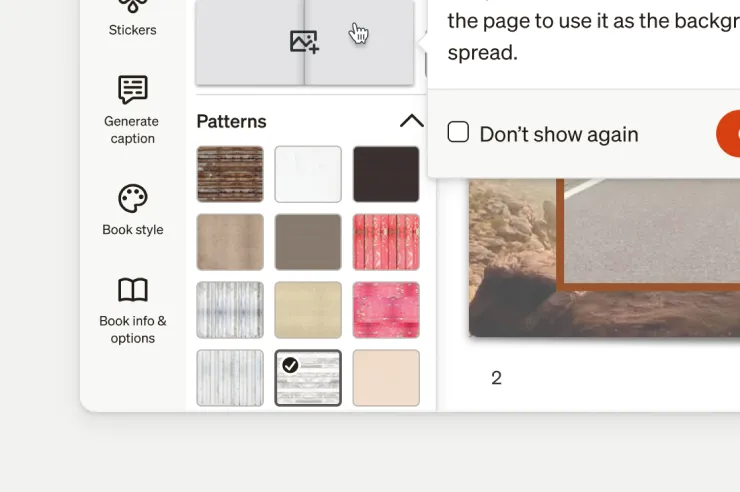Select the red wood plank pattern
Image resolution: width=740 pixels, height=492 pixels.
click(386, 242)
